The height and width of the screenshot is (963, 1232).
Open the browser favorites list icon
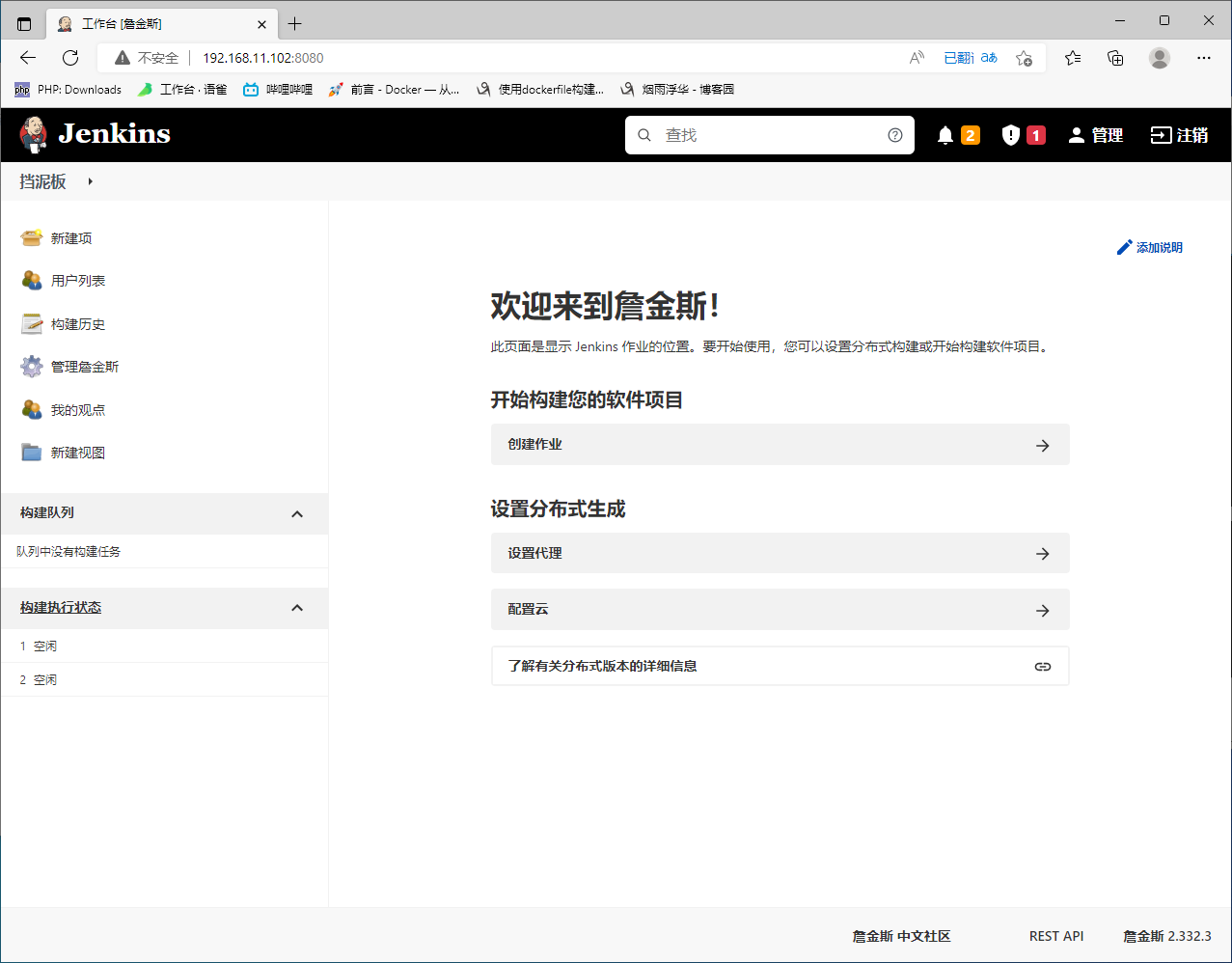pyautogui.click(x=1073, y=58)
